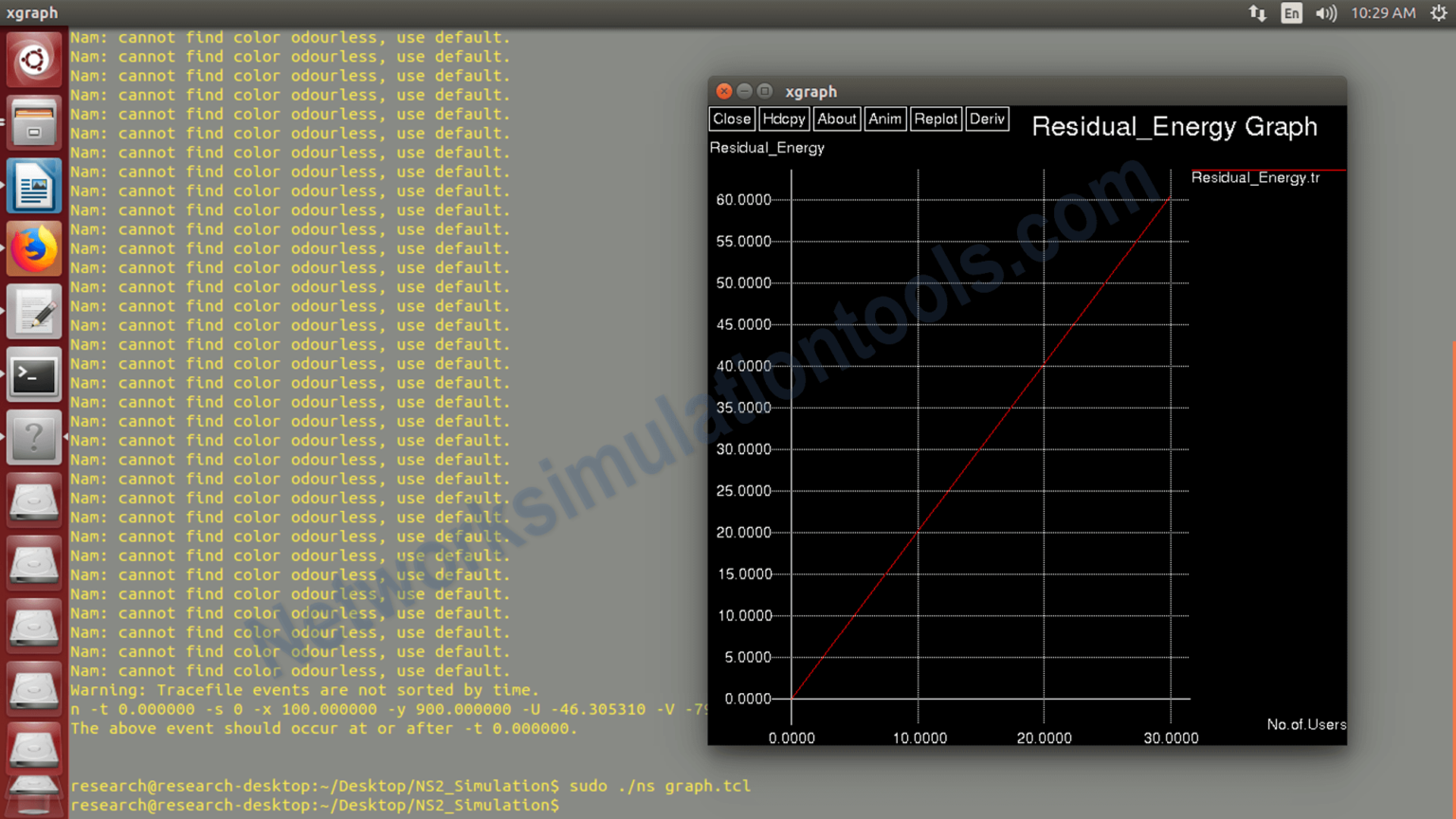Click the Anim button

884,118
